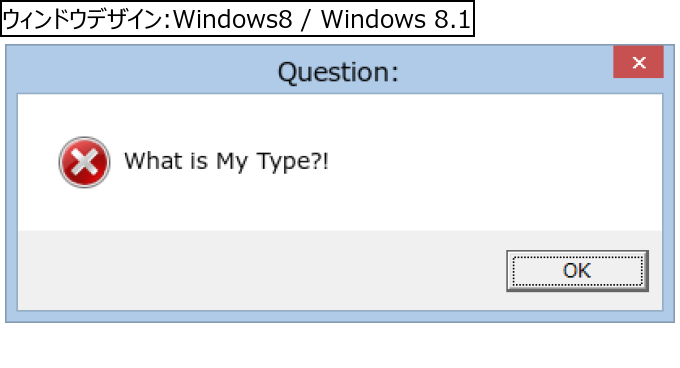The width and height of the screenshot is (680, 368).
Task: Click the white space above the error icon
Action: tap(84, 115)
